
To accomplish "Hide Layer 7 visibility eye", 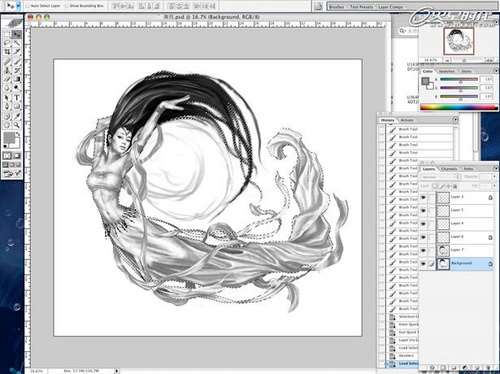I will pos(424,250).
